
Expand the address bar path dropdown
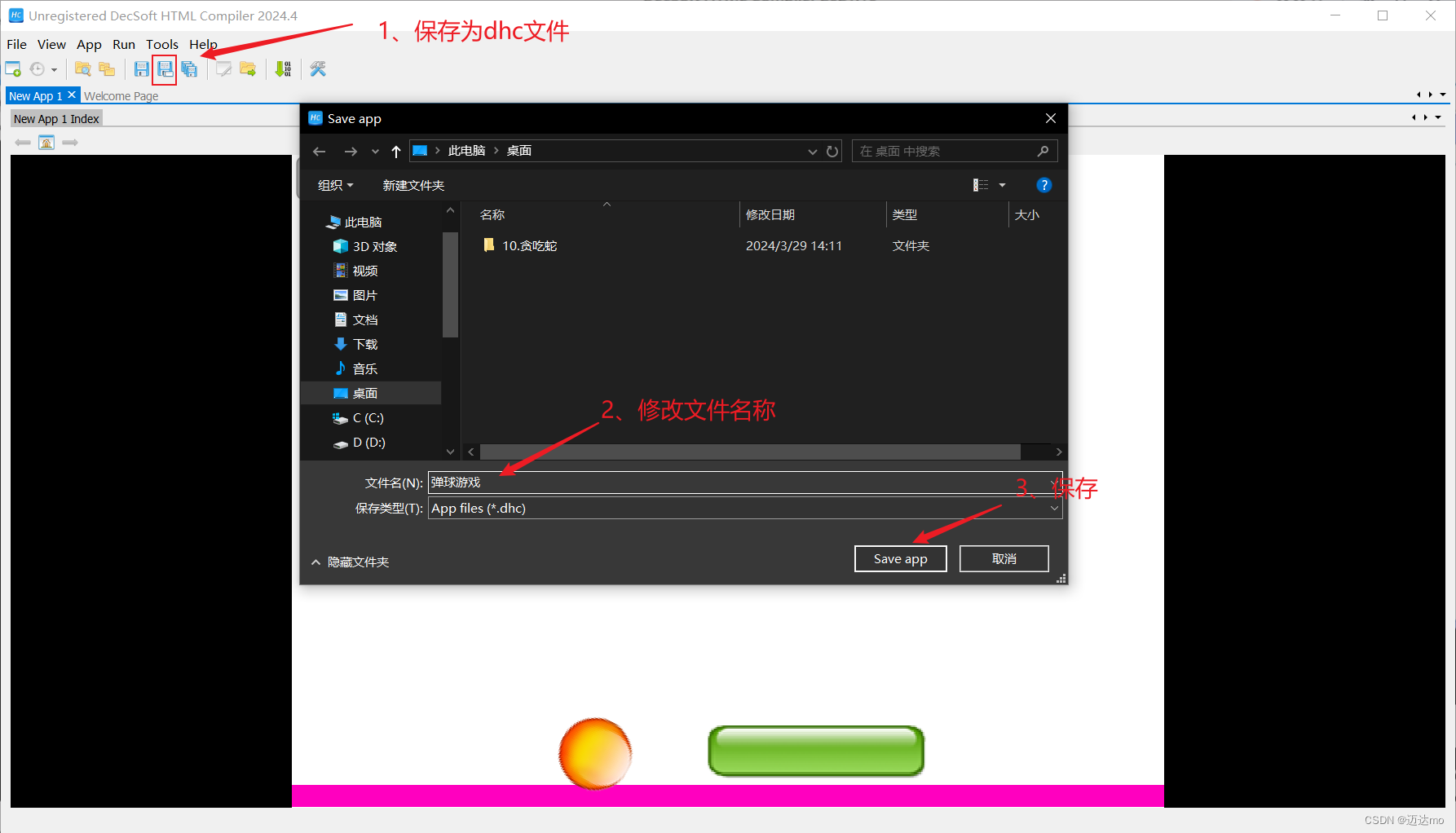click(812, 151)
